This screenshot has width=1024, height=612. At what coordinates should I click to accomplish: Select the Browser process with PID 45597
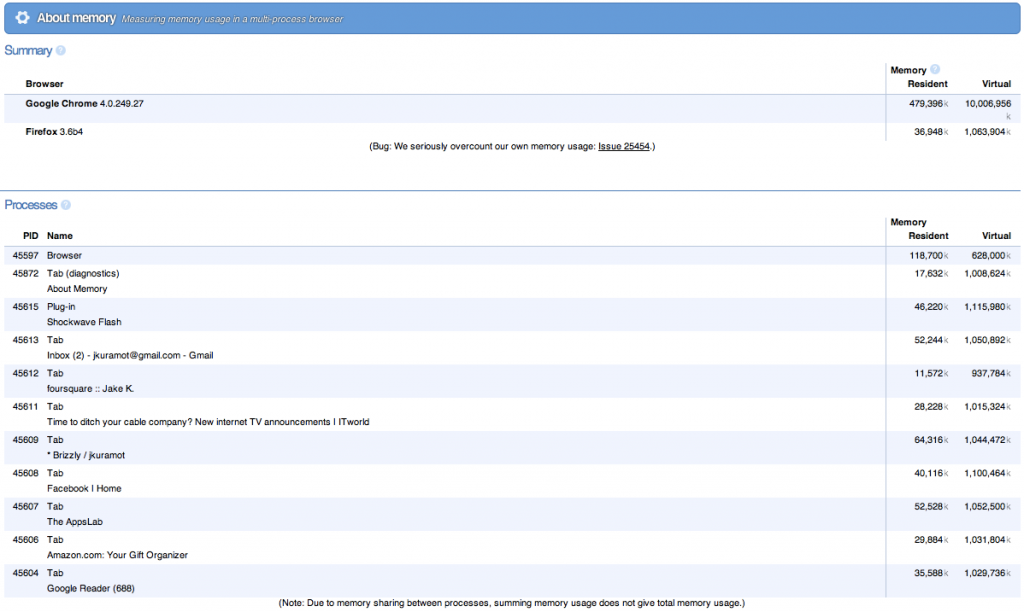(x=512, y=255)
